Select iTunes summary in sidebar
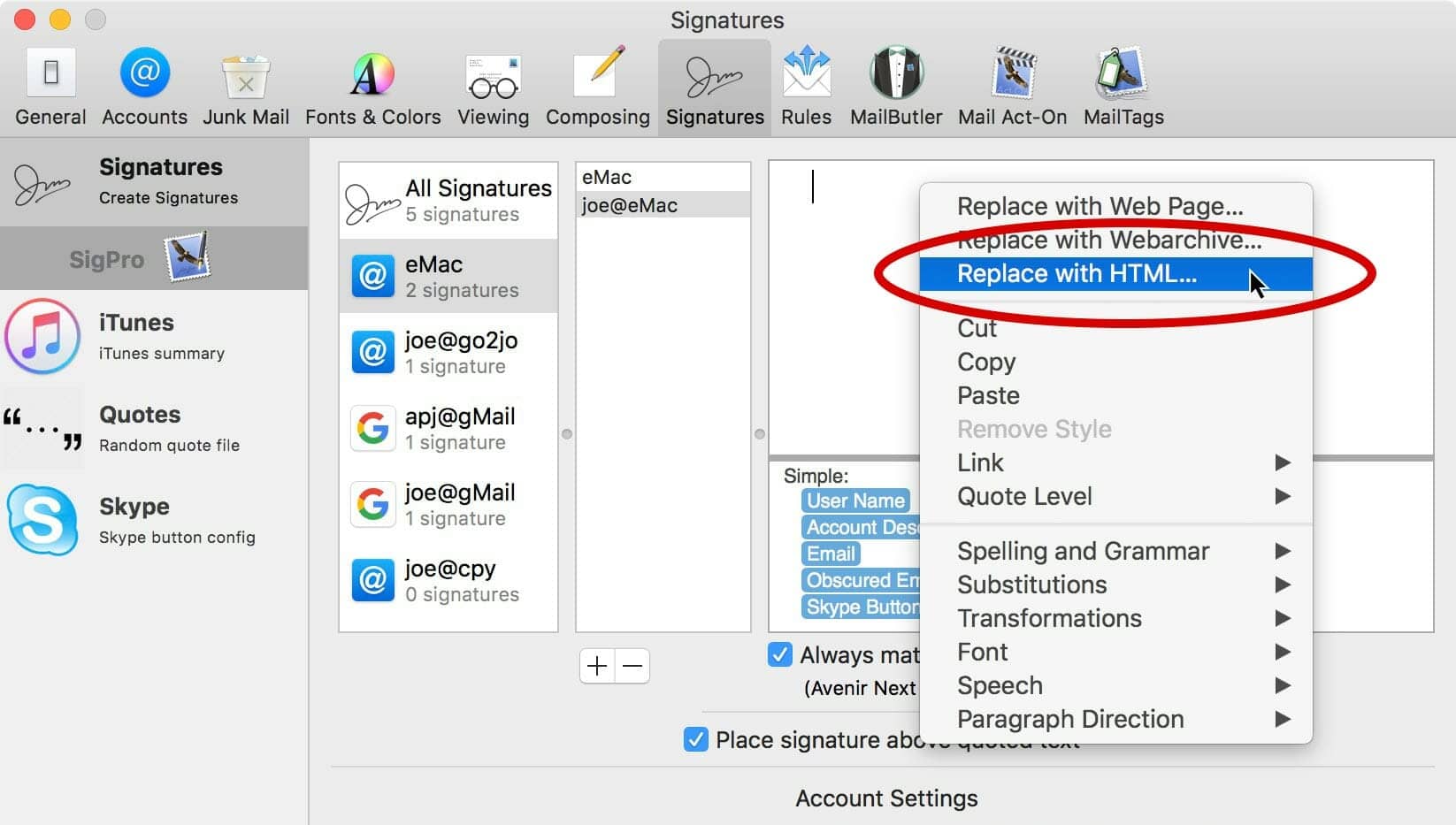The width and height of the screenshot is (1456, 825). pos(154,337)
